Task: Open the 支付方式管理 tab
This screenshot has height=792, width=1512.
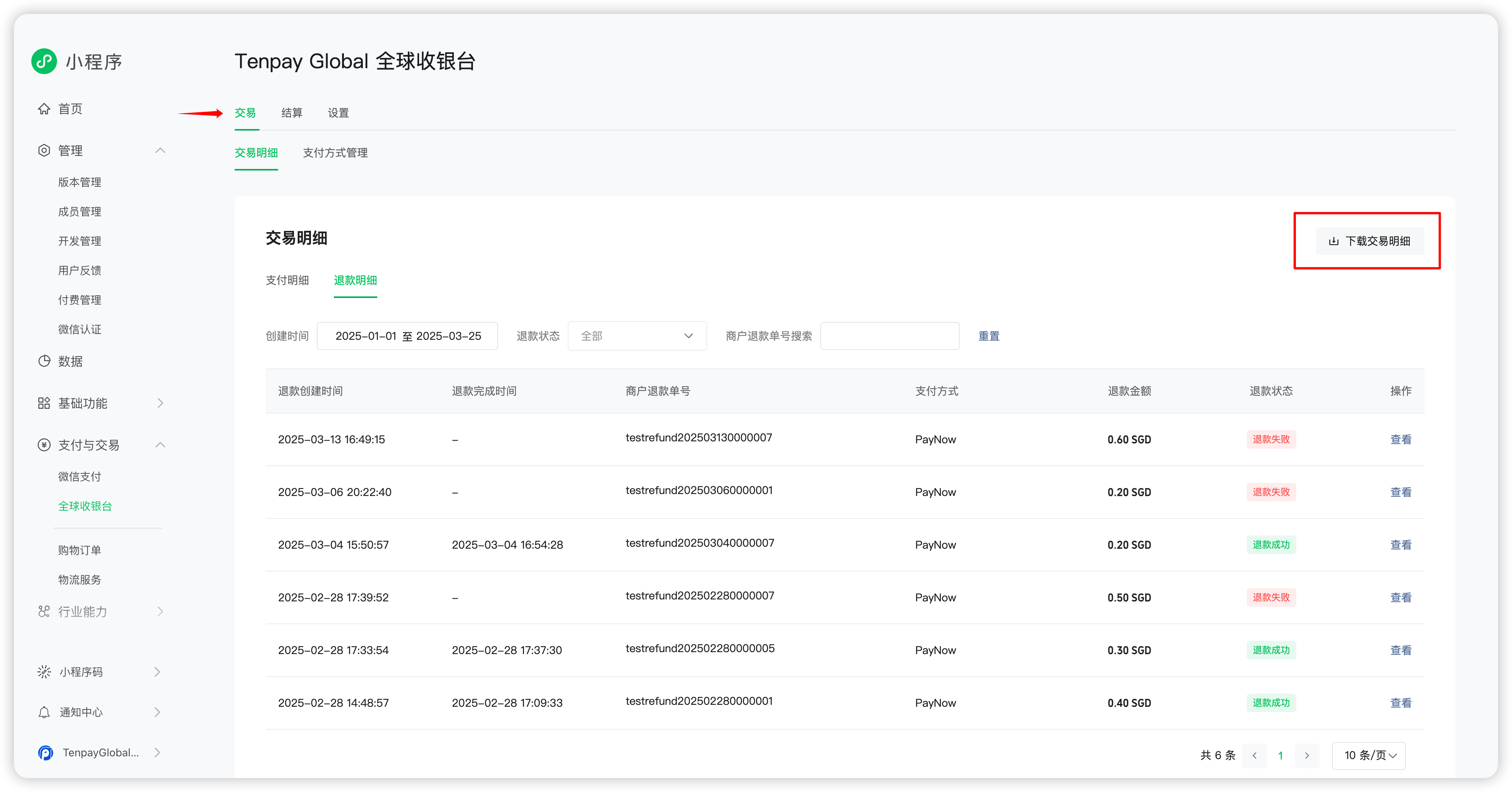Action: click(335, 153)
